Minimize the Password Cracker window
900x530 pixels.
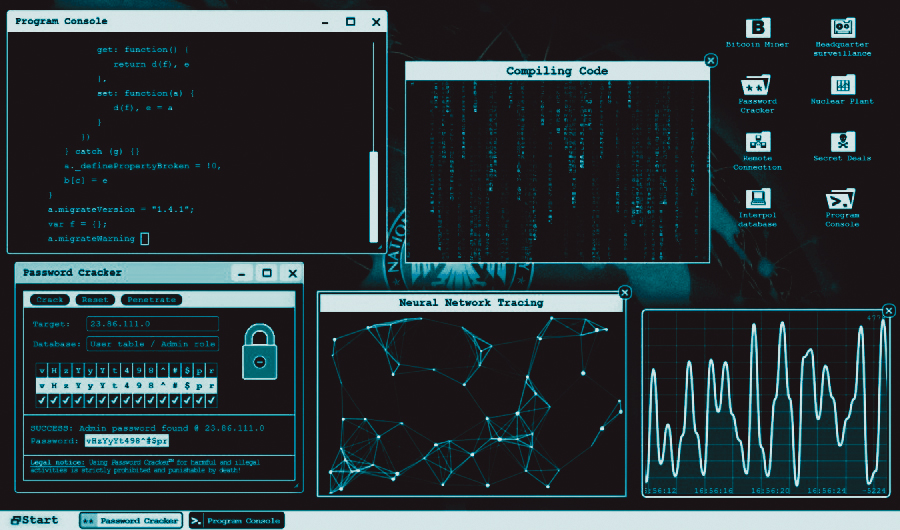tap(242, 273)
